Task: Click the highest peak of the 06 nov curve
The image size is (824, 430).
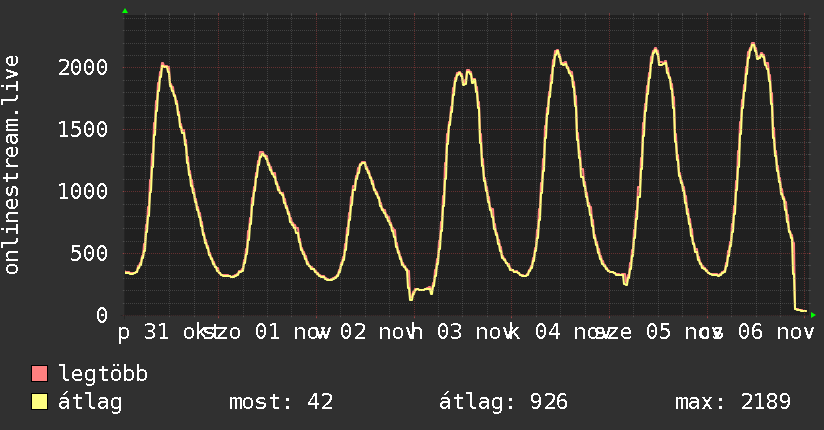Action: tap(753, 44)
